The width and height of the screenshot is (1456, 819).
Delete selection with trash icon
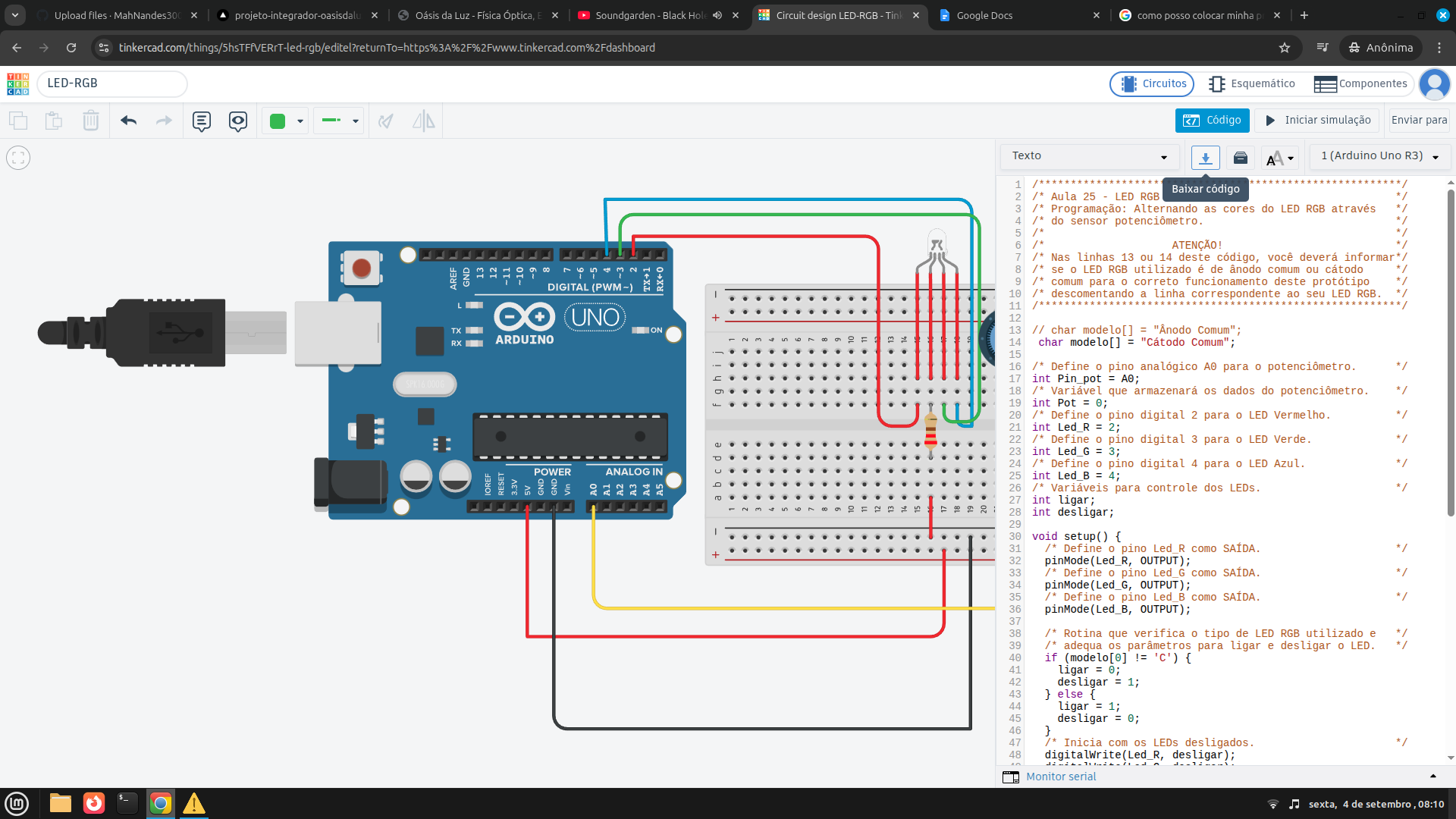[x=91, y=121]
